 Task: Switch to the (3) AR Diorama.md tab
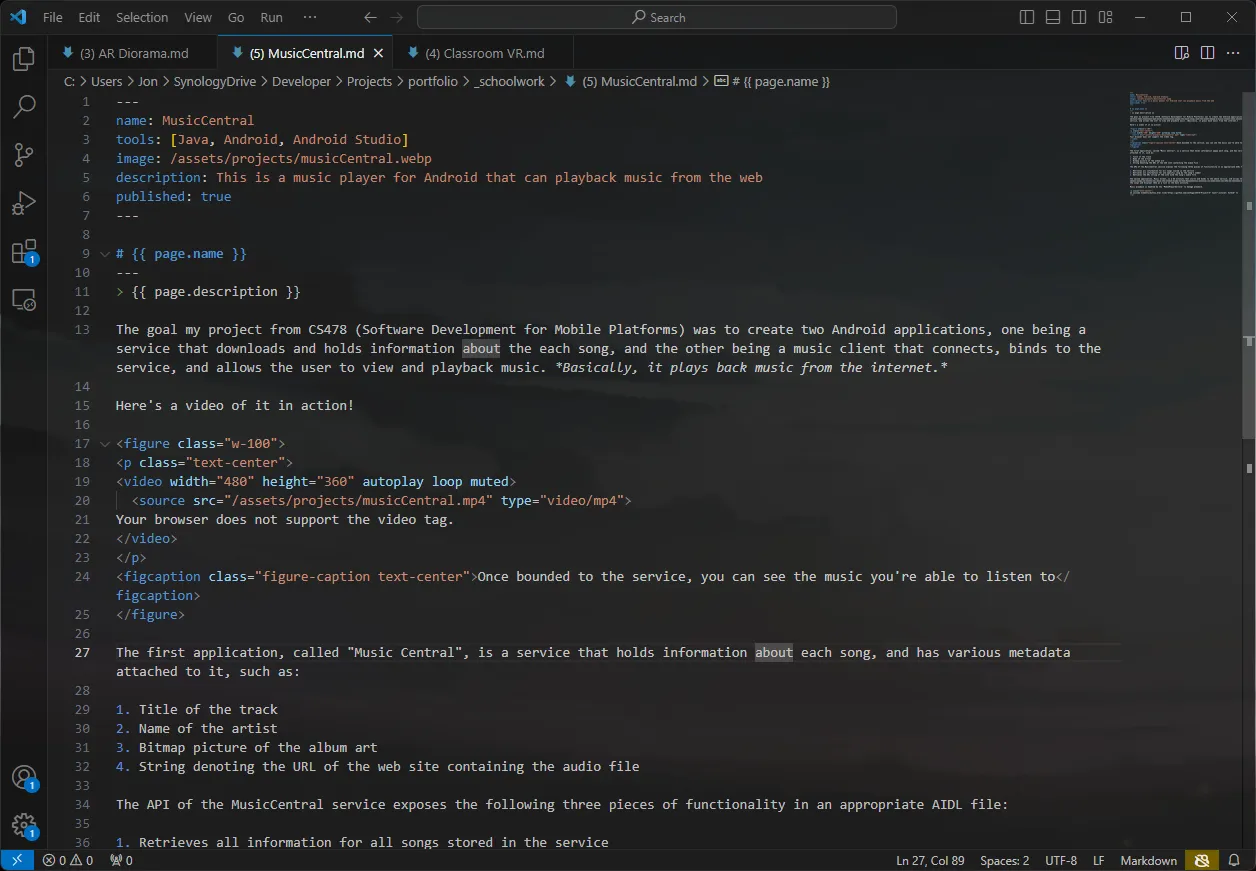tap(133, 53)
